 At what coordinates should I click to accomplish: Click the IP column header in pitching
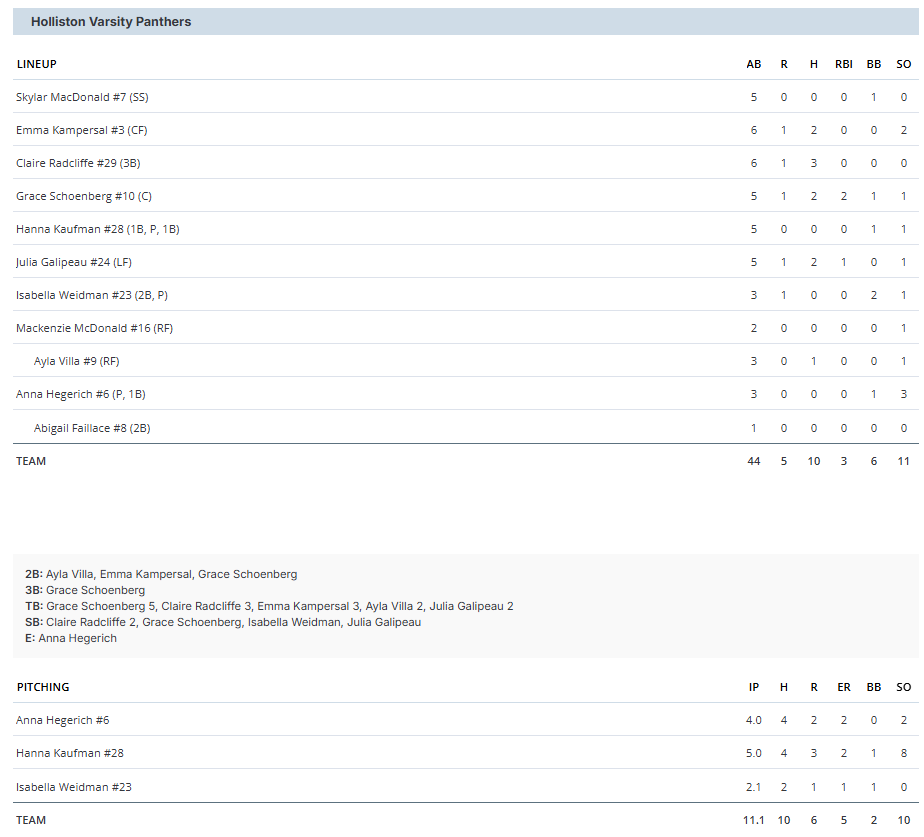pos(753,687)
